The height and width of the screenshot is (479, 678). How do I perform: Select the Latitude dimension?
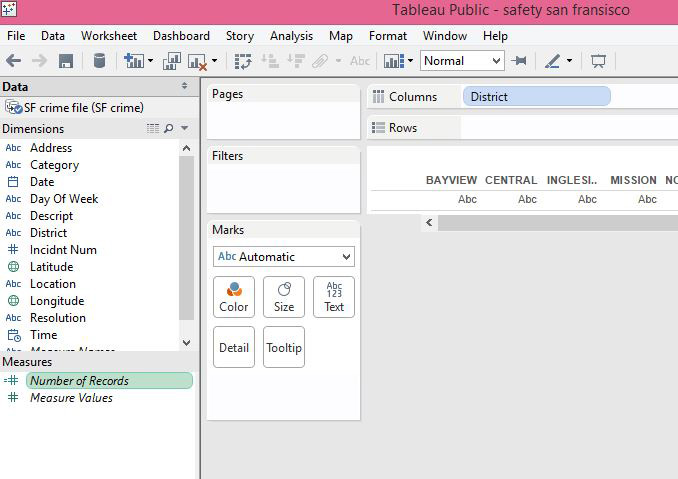pyautogui.click(x=51, y=267)
